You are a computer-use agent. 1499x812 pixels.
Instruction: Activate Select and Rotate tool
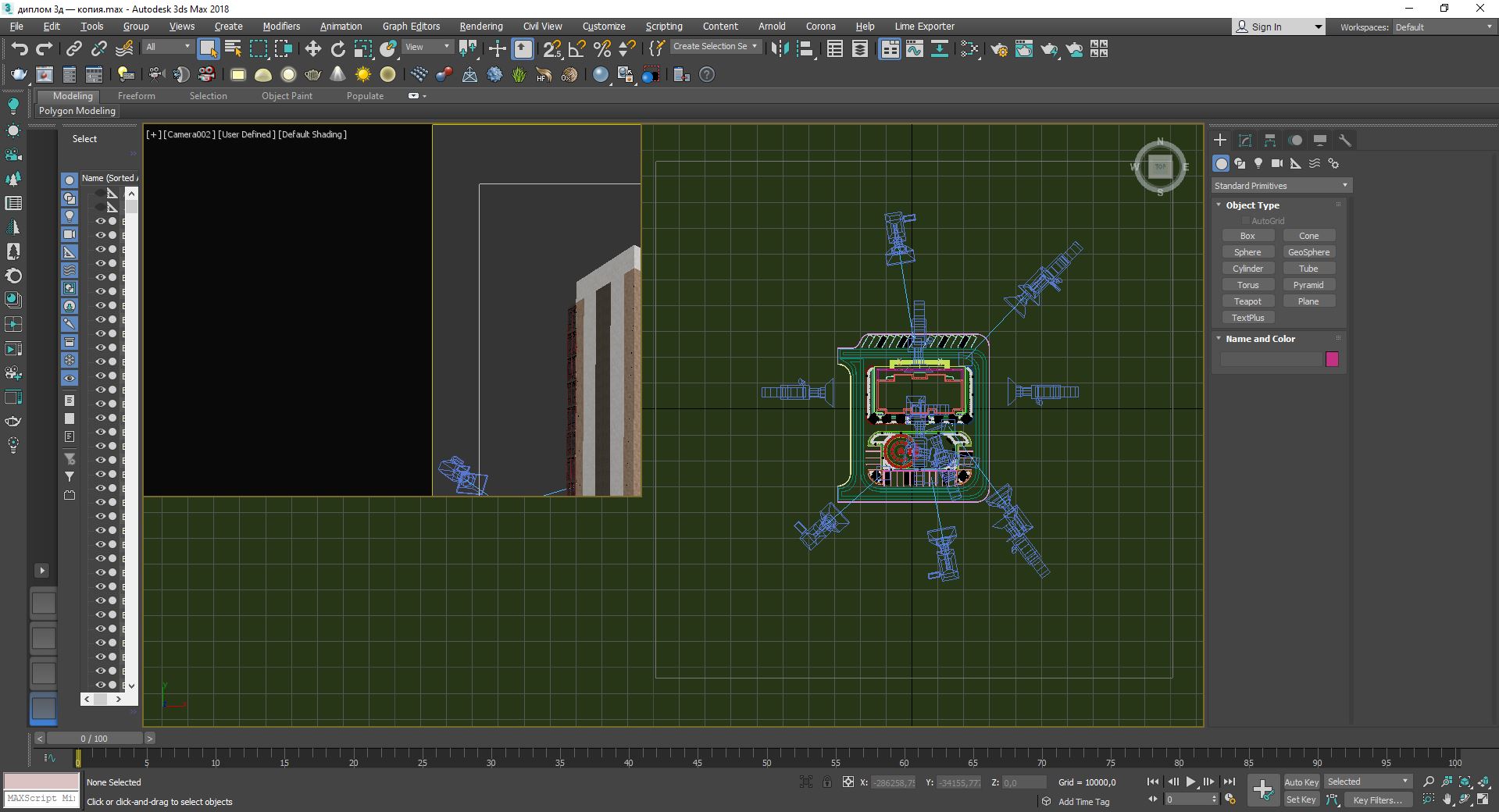click(338, 49)
